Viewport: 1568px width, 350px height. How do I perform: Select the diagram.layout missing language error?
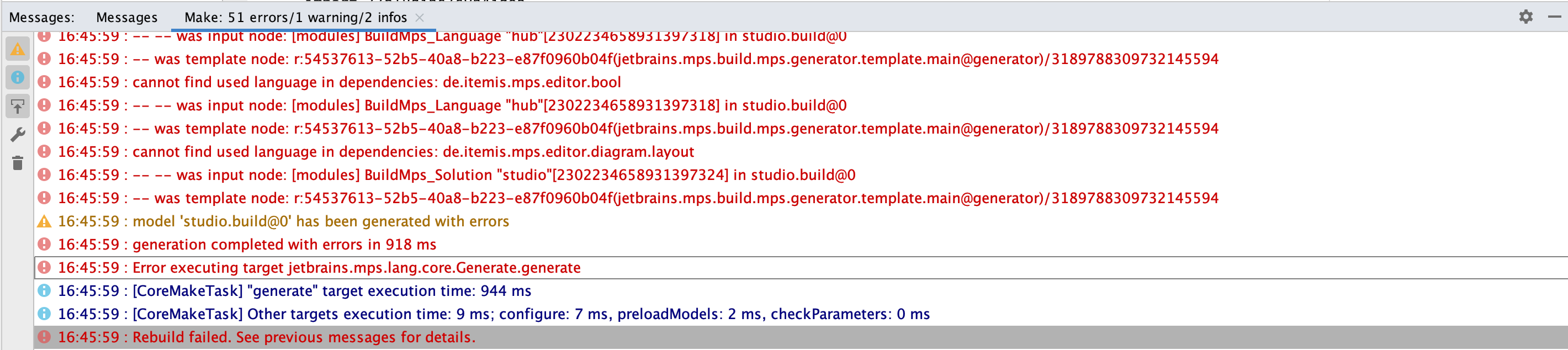[x=412, y=152]
